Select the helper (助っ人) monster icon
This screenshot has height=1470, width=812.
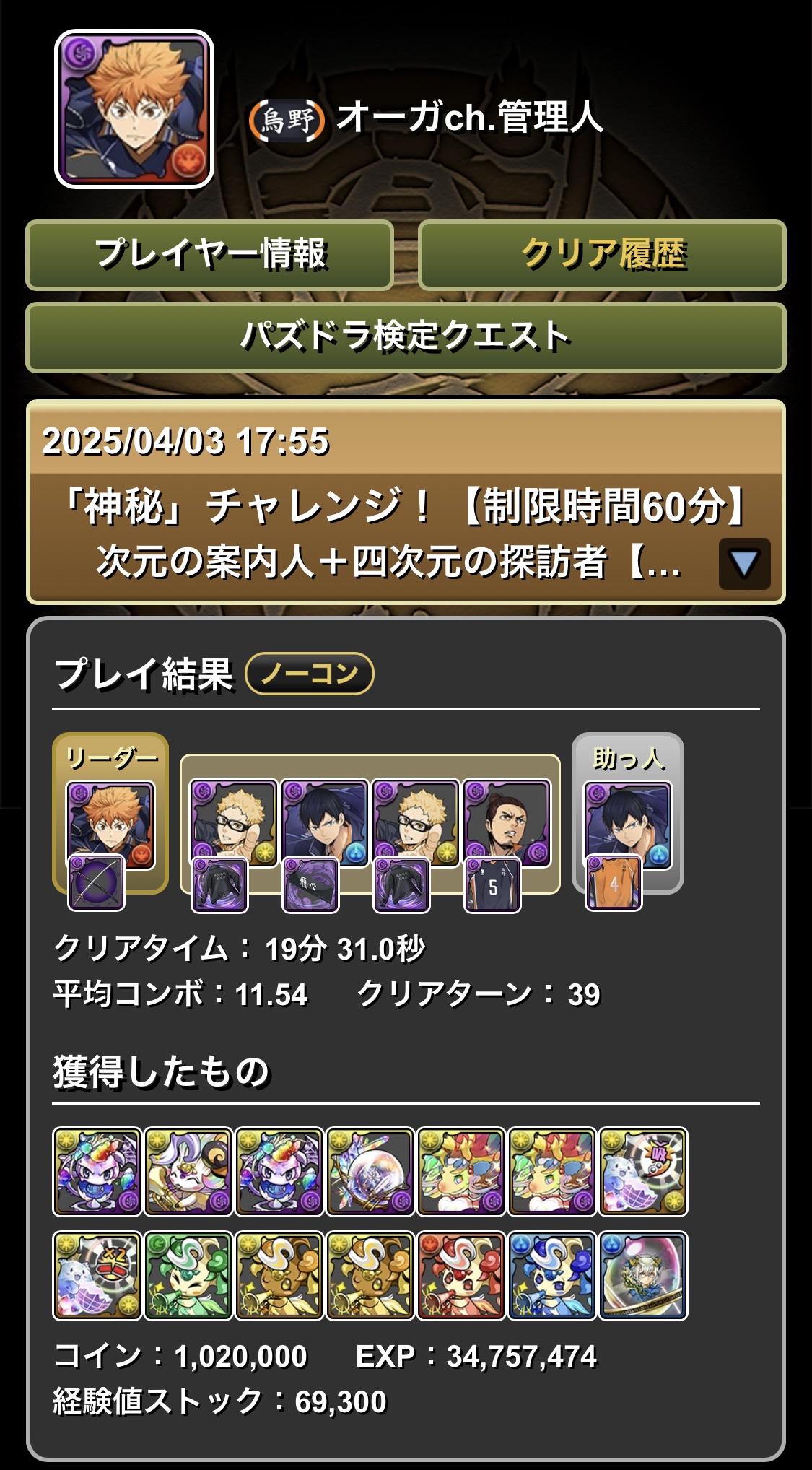coord(627,825)
